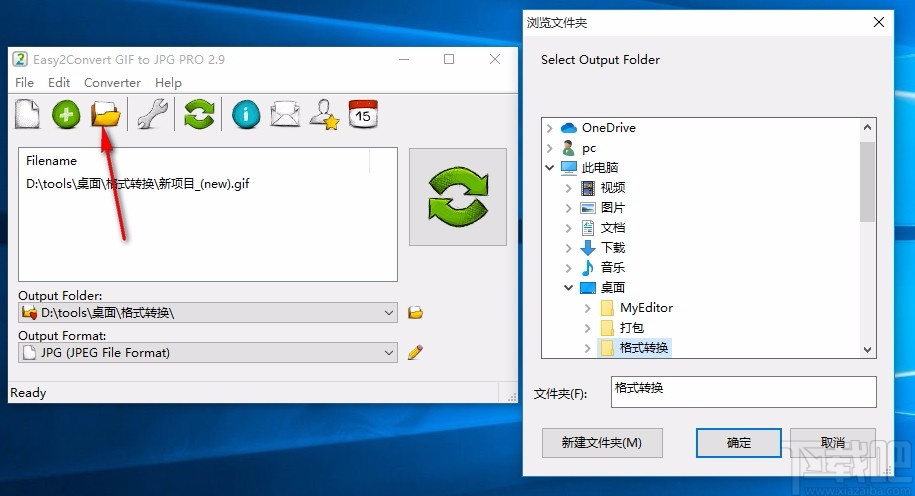Select the 图片 folder
This screenshot has height=496, width=915.
click(x=613, y=208)
